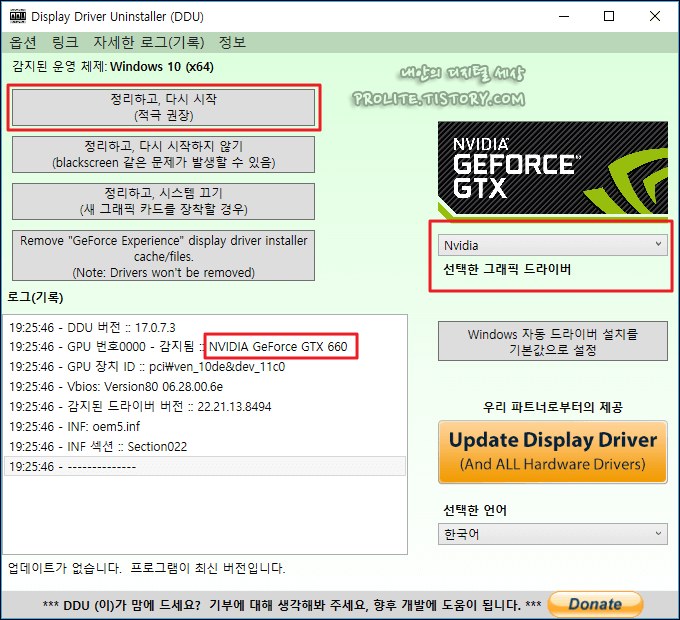Click Windows 자동 드라이버 설치를 기본값으로 설정 button
Image resolution: width=680 pixels, height=620 pixels.
pyautogui.click(x=553, y=341)
